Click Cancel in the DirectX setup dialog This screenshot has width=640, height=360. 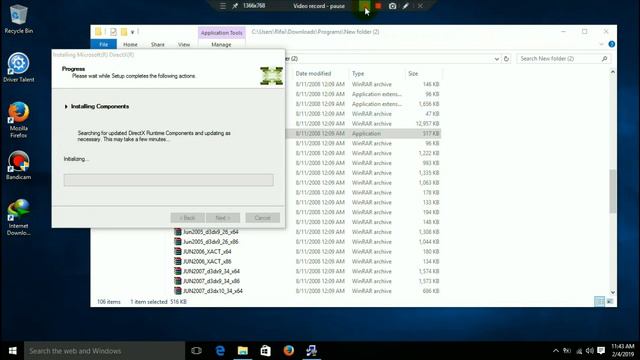(x=262, y=218)
